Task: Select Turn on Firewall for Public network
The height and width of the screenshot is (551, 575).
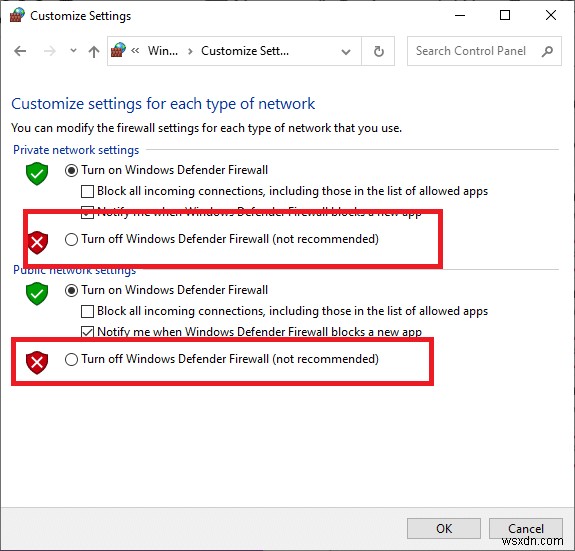Action: 71,290
